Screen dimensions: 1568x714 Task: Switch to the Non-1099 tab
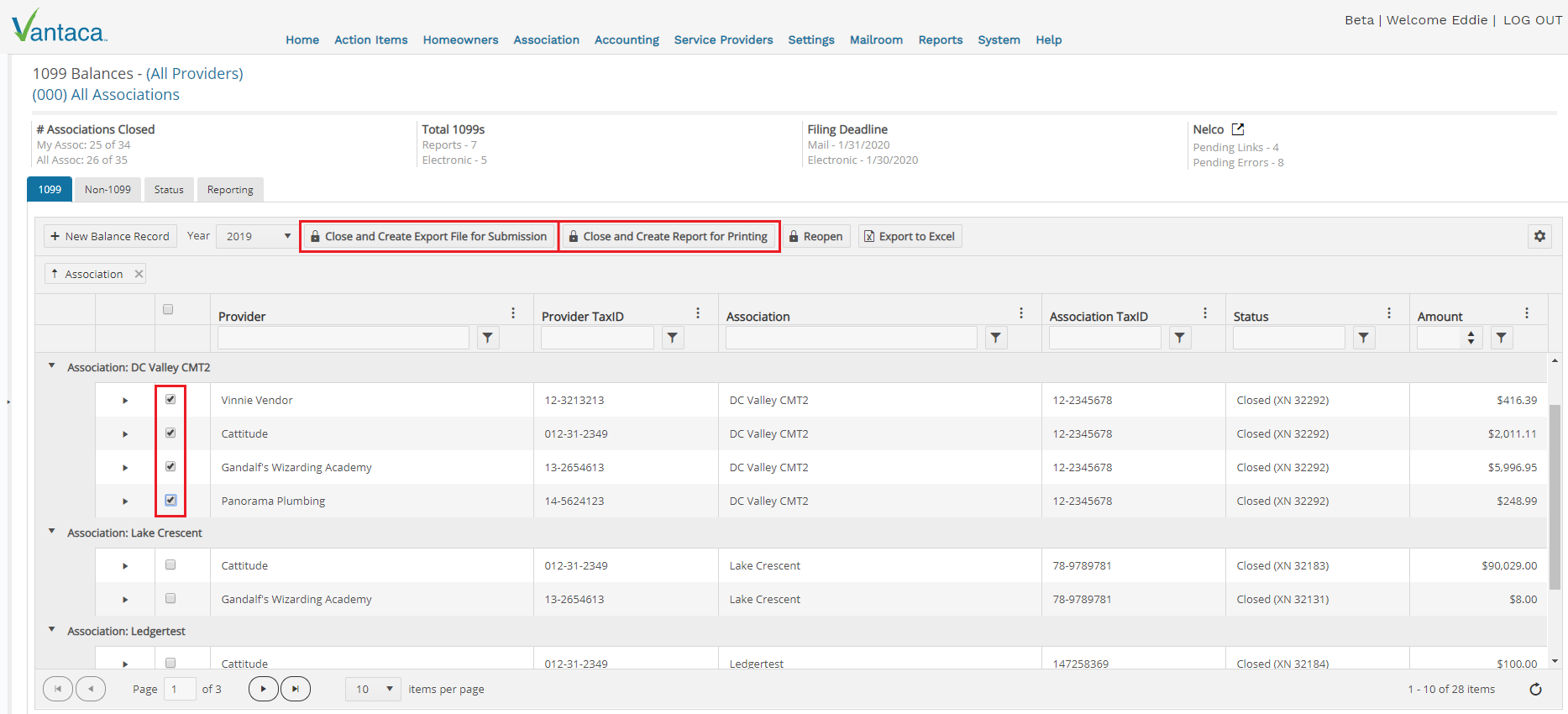[x=108, y=190]
